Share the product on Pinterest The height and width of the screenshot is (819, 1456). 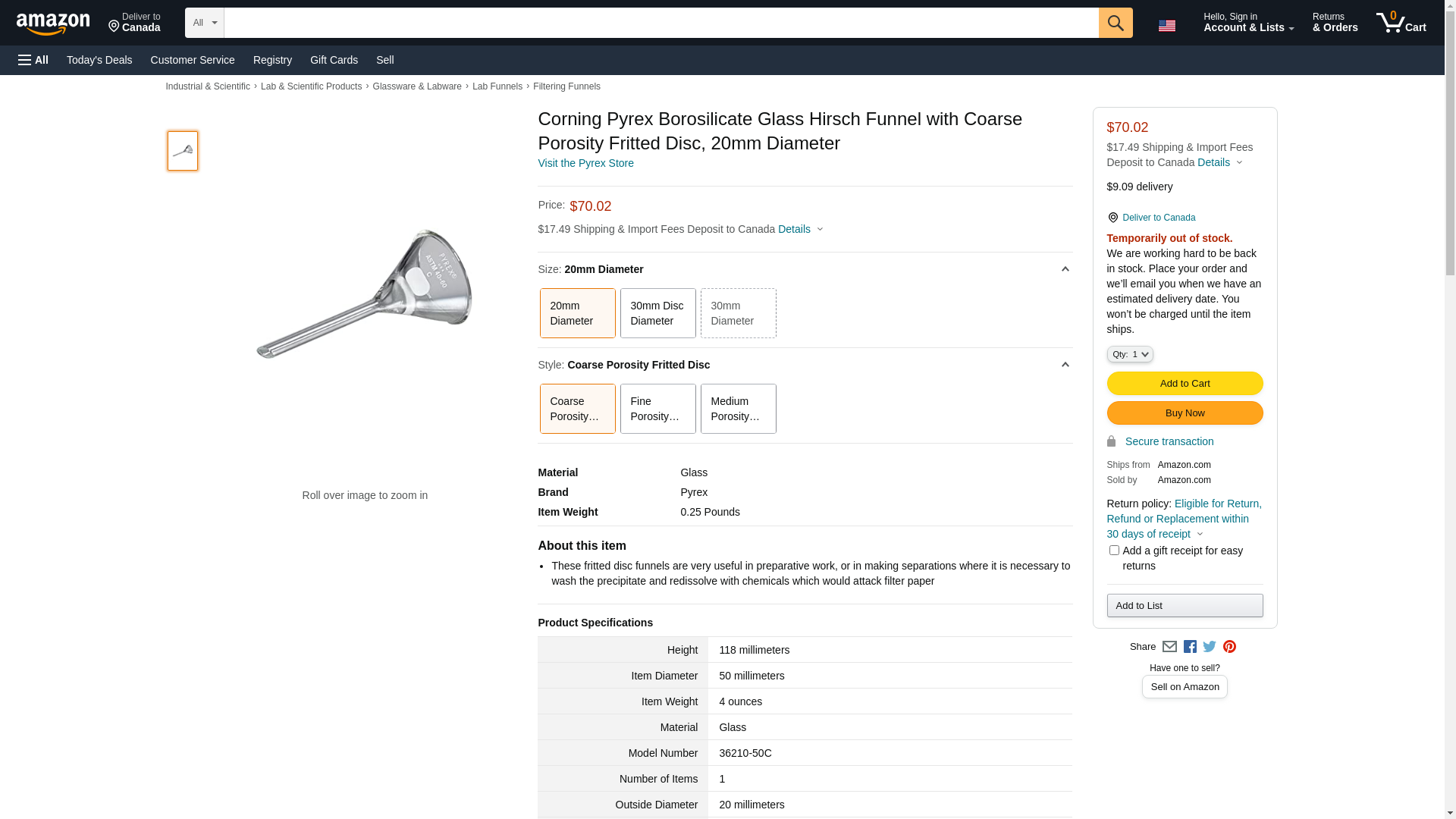click(x=1229, y=647)
